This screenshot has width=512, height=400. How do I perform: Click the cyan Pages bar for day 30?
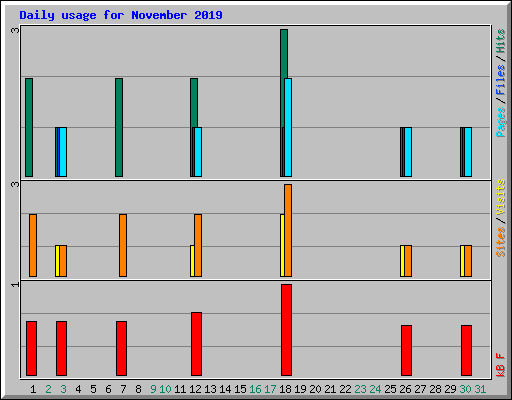coord(468,152)
